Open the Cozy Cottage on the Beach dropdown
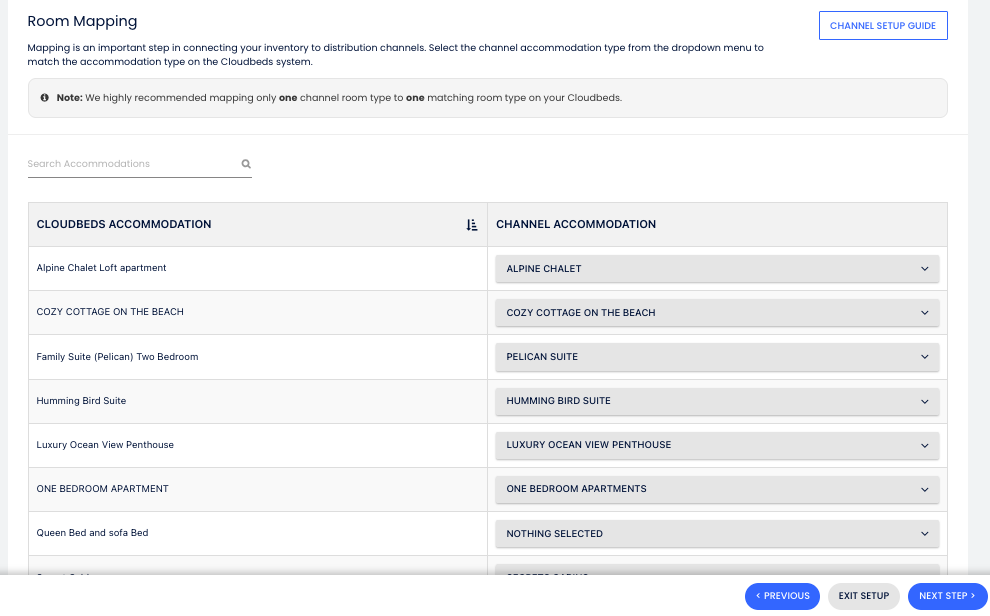The height and width of the screenshot is (616, 990). pyautogui.click(x=717, y=313)
